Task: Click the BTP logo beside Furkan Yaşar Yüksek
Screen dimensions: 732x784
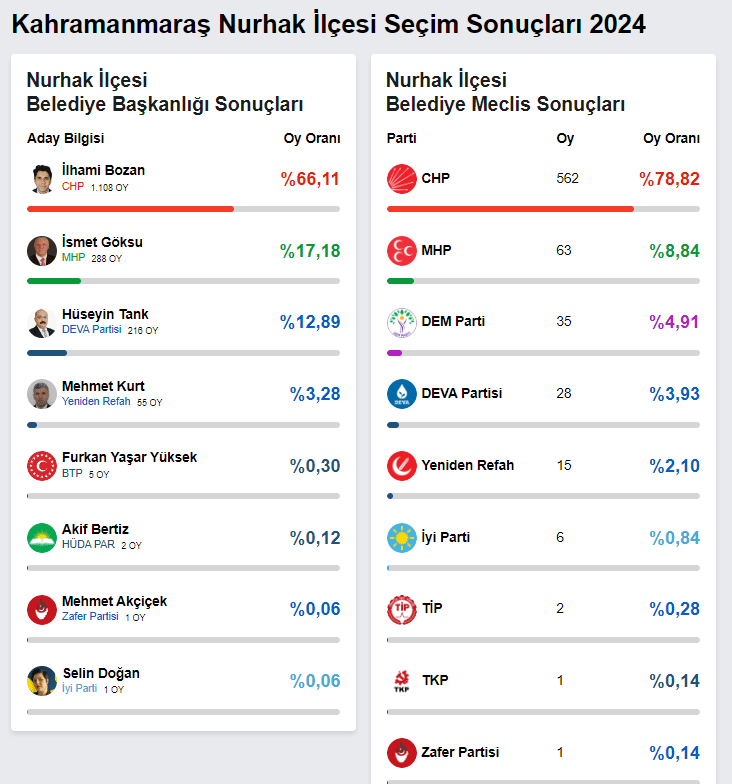Action: [x=42, y=466]
